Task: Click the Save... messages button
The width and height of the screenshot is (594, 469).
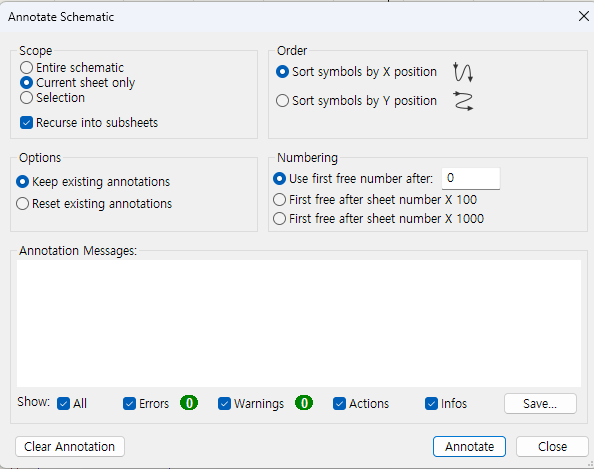Action: 540,404
